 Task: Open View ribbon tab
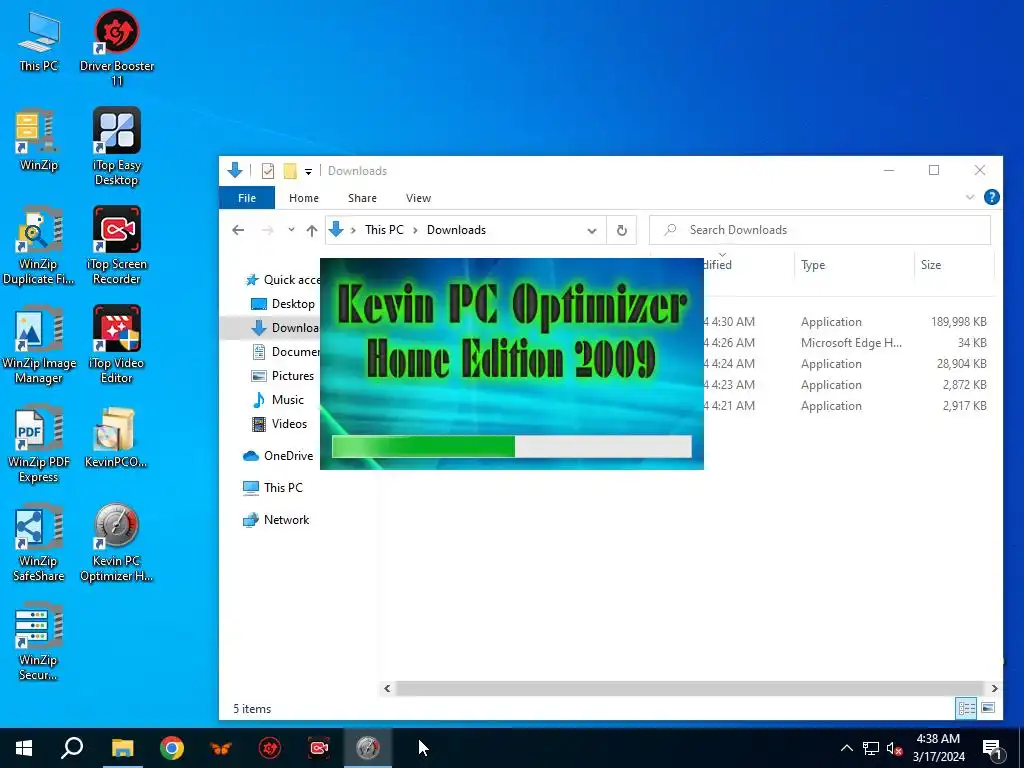click(418, 198)
